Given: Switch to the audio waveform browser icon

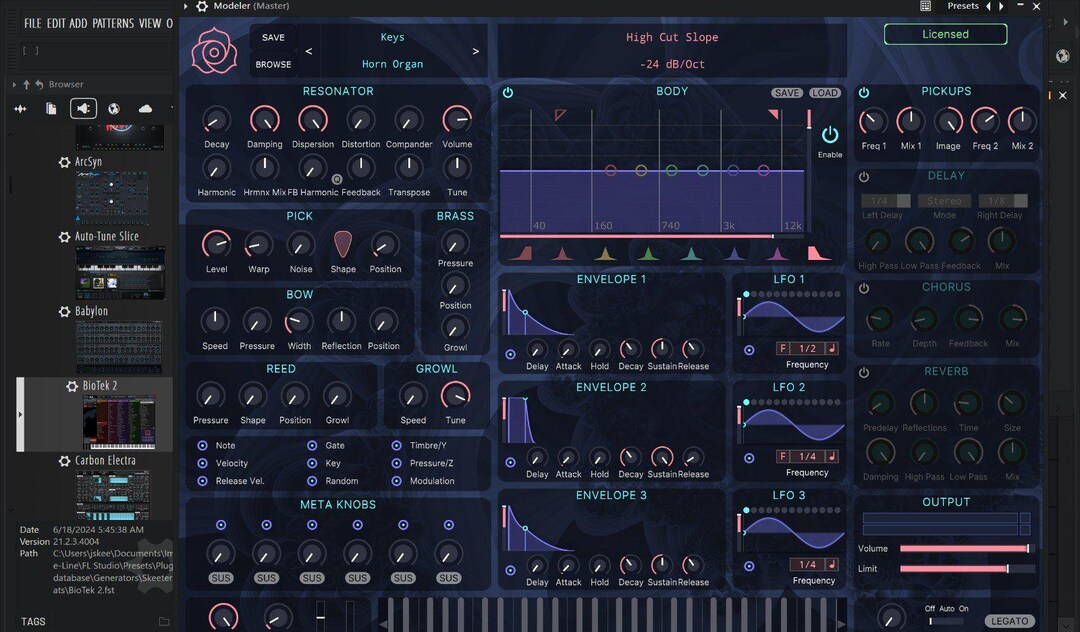Looking at the screenshot, I should pyautogui.click(x=20, y=108).
